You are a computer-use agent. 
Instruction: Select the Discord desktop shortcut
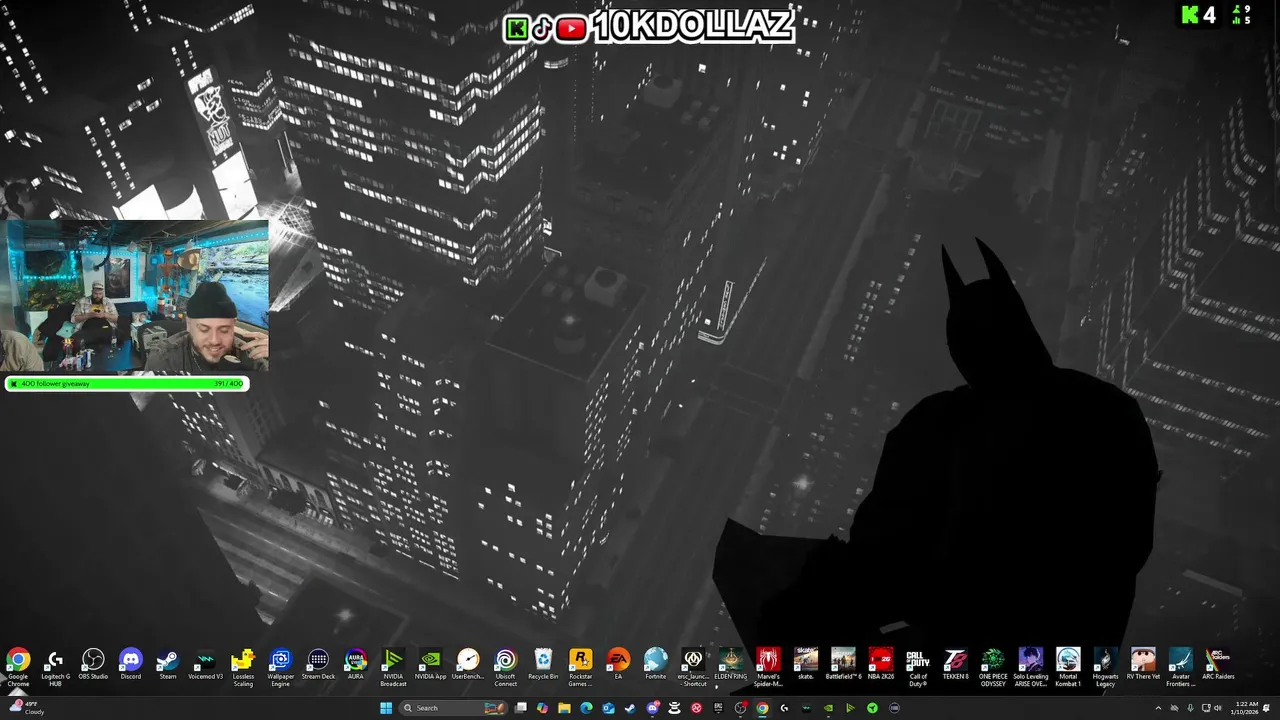[x=130, y=664]
